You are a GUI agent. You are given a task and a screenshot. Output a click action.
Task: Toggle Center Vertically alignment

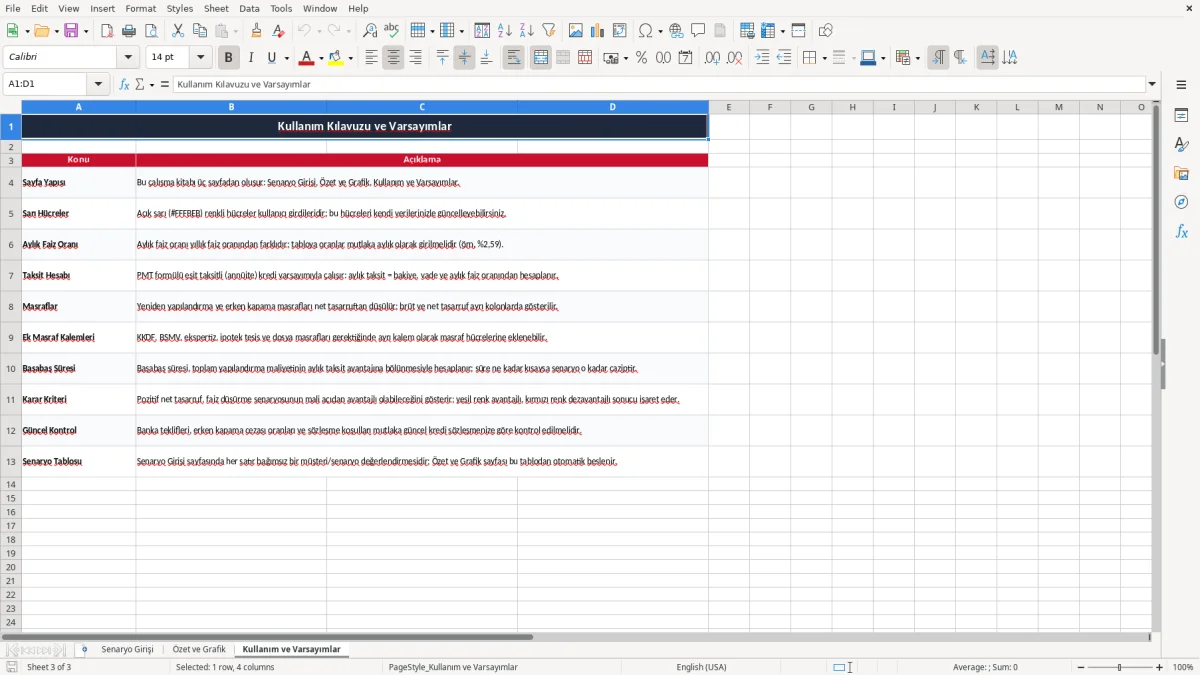point(464,58)
